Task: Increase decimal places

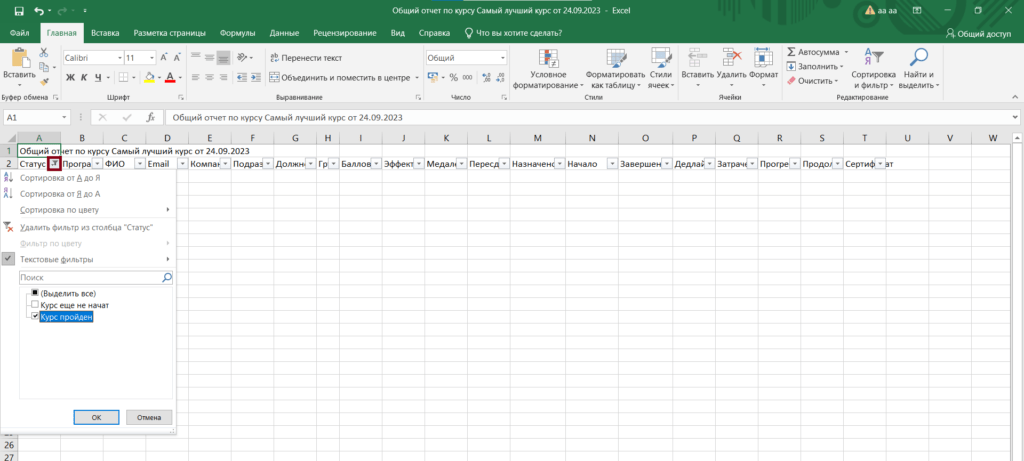Action: (486, 78)
